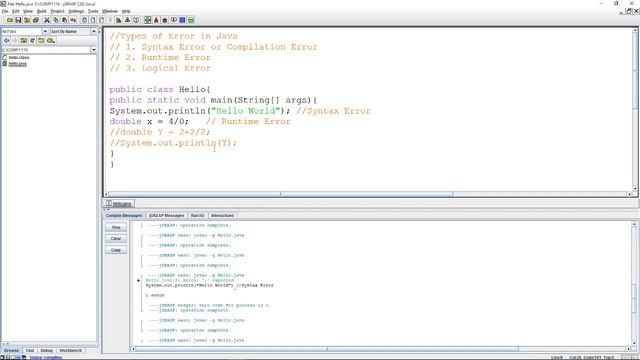Click the refresh icon in browser panel

[x=32, y=40]
